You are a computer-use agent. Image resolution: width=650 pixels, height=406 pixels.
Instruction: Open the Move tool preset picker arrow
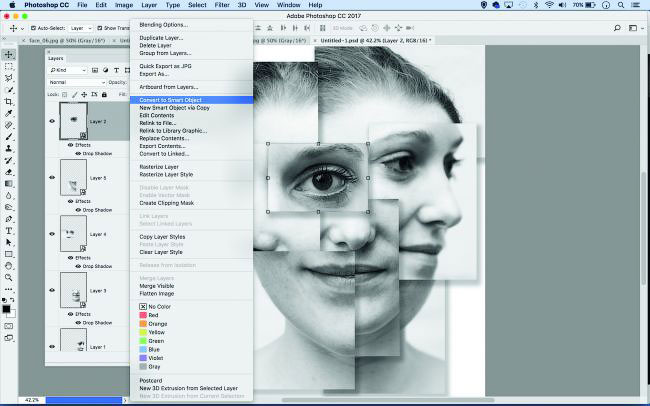22,29
